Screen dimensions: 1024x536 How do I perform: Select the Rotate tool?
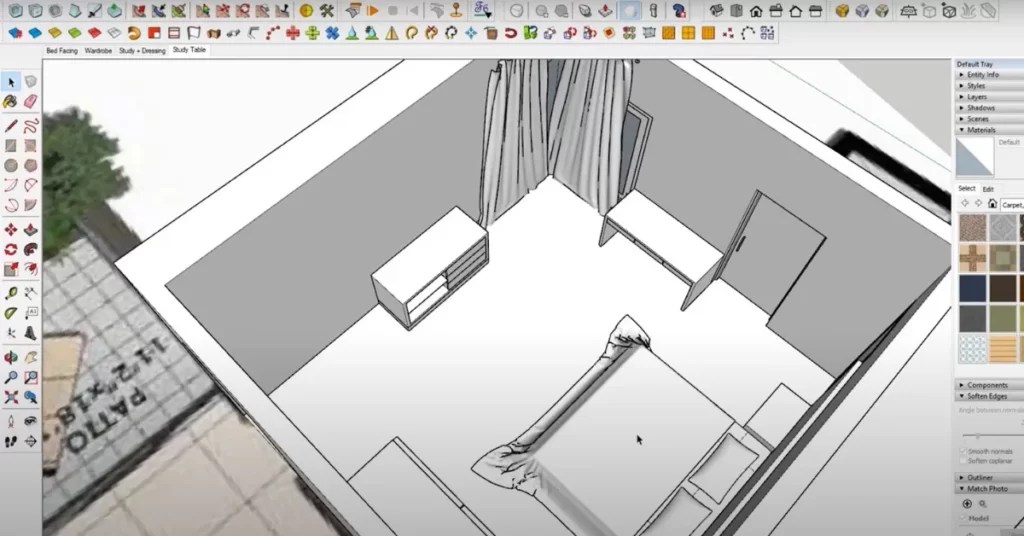[x=10, y=249]
